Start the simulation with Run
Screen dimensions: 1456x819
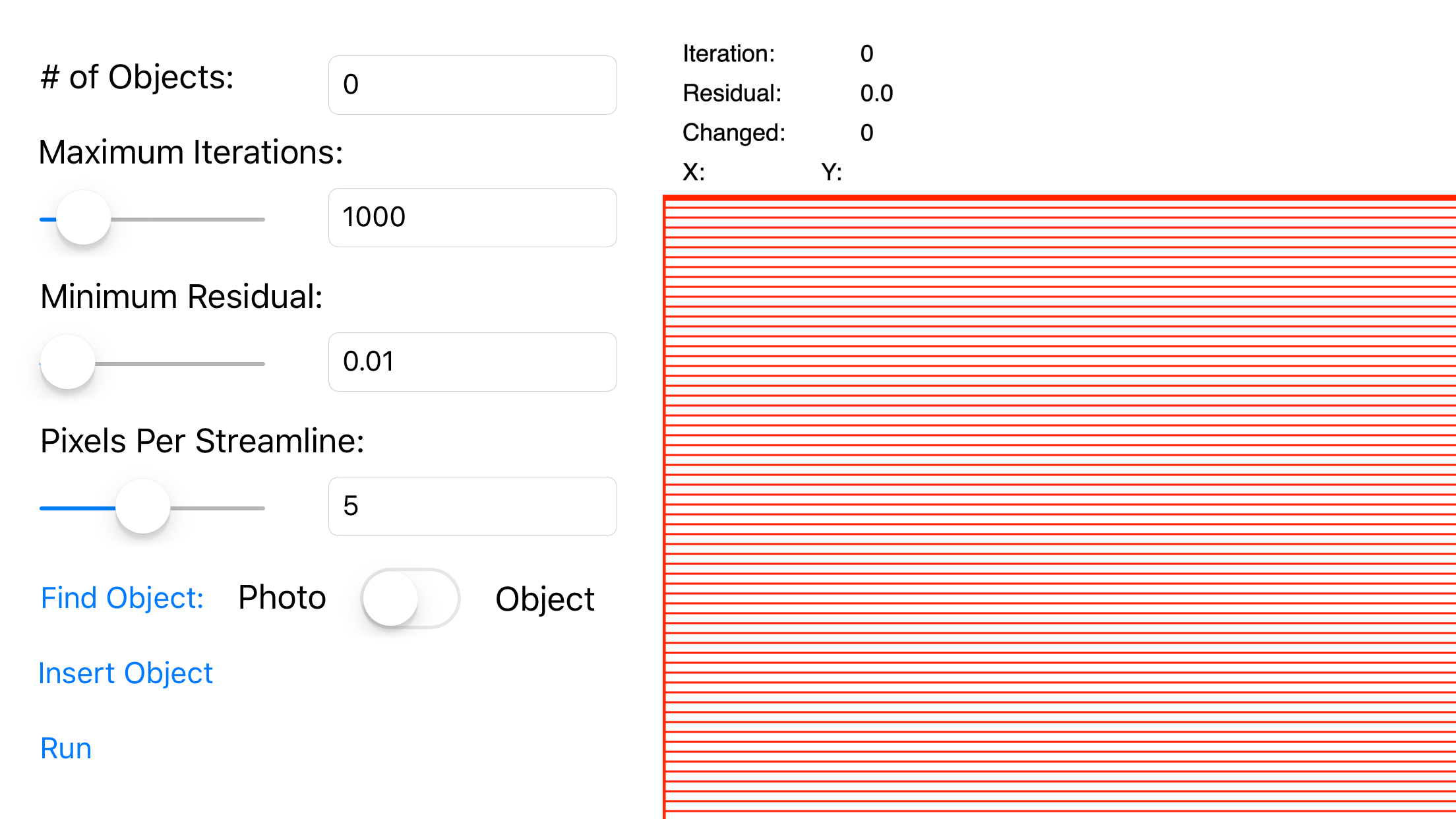pos(66,748)
